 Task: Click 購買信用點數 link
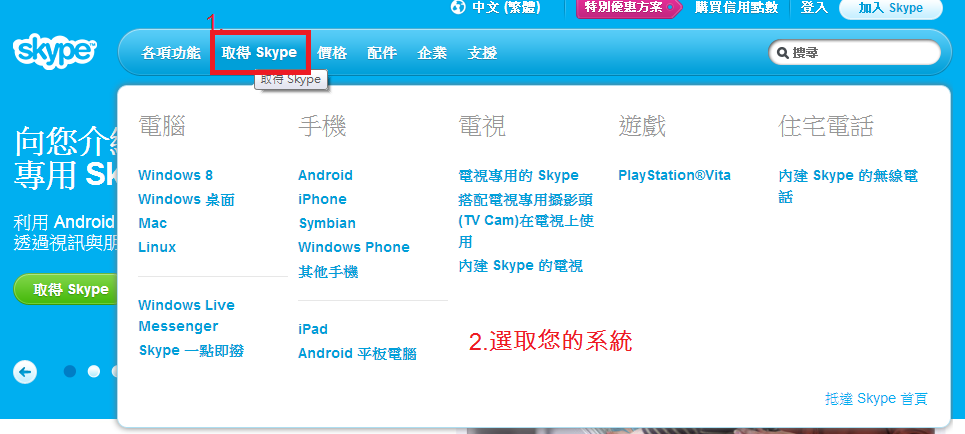[x=737, y=7]
